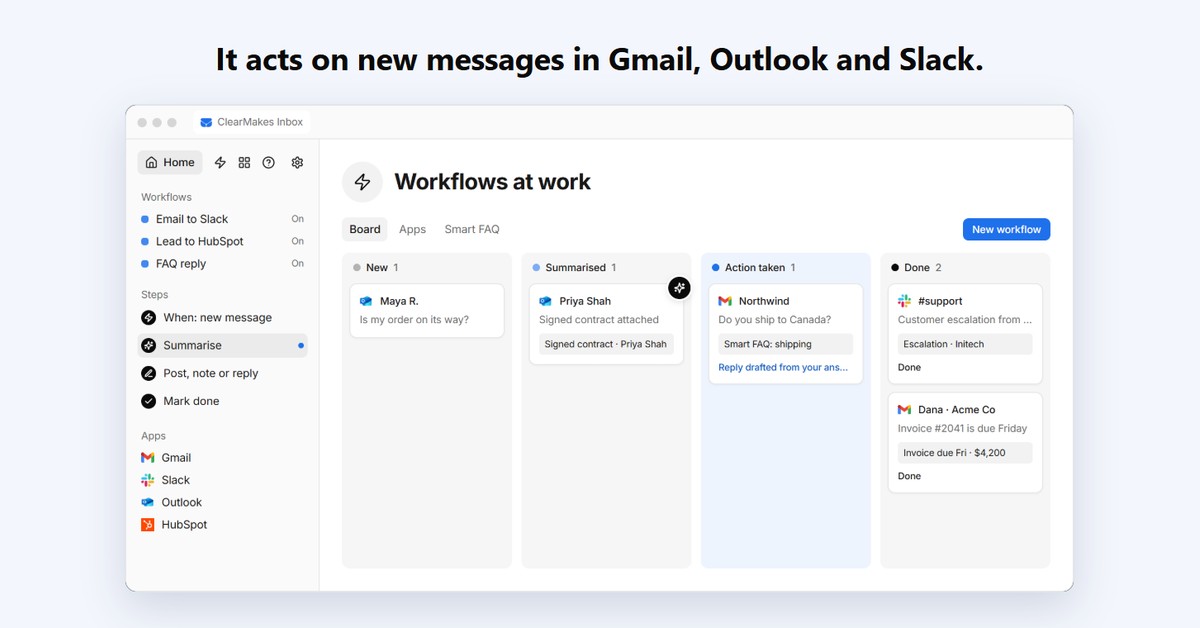1200x628 pixels.
Task: Switch to the Board tab
Action: click(365, 229)
